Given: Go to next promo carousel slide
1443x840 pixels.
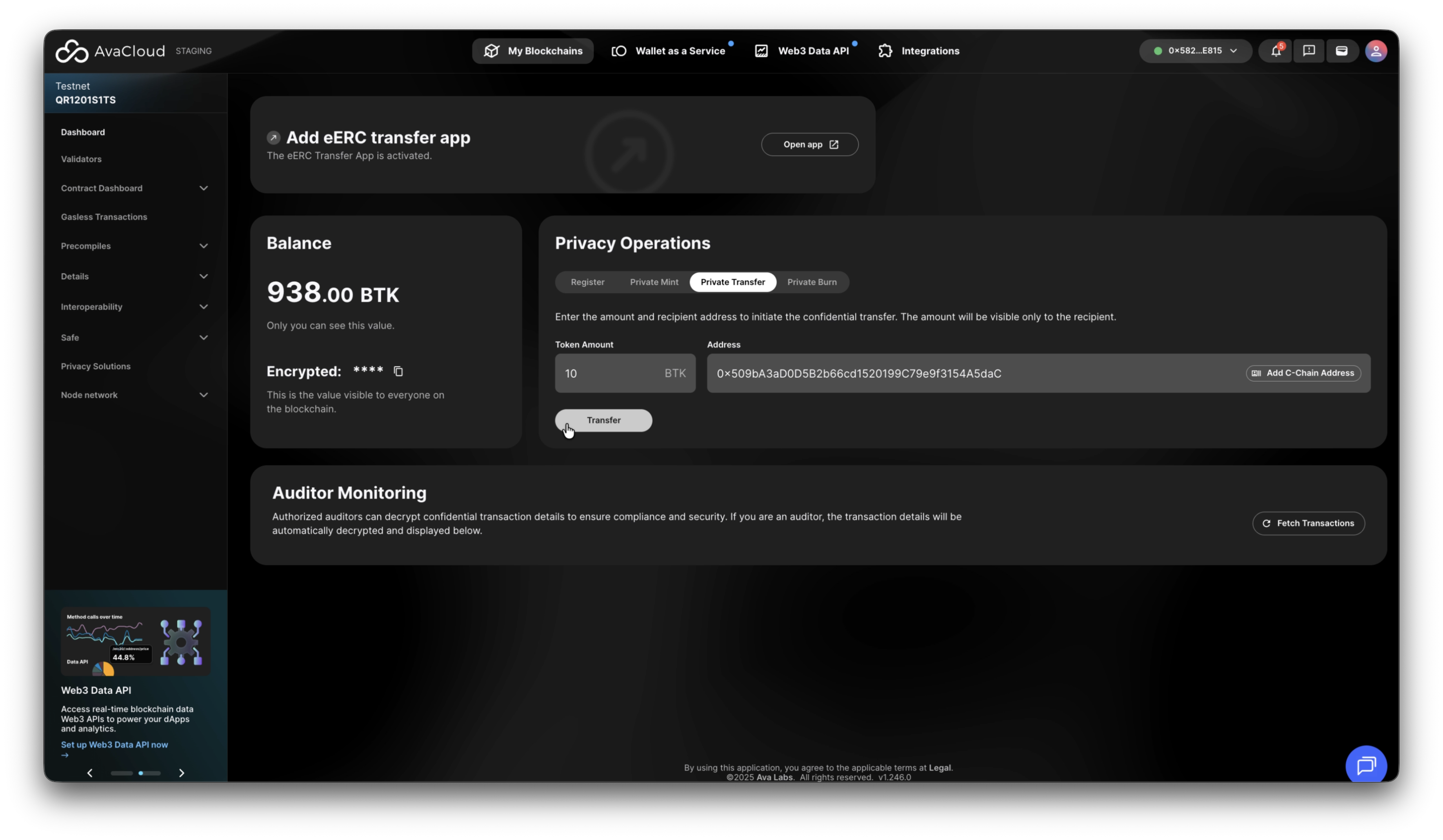Looking at the screenshot, I should click(x=182, y=773).
